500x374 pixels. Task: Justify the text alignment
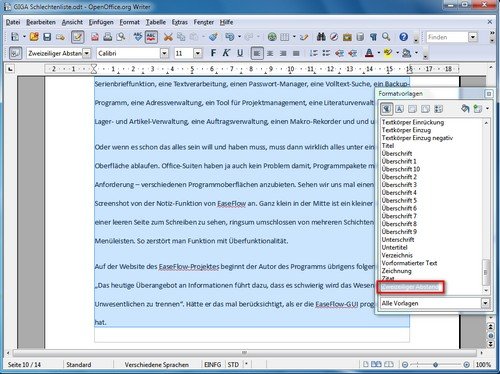pyautogui.click(x=296, y=53)
